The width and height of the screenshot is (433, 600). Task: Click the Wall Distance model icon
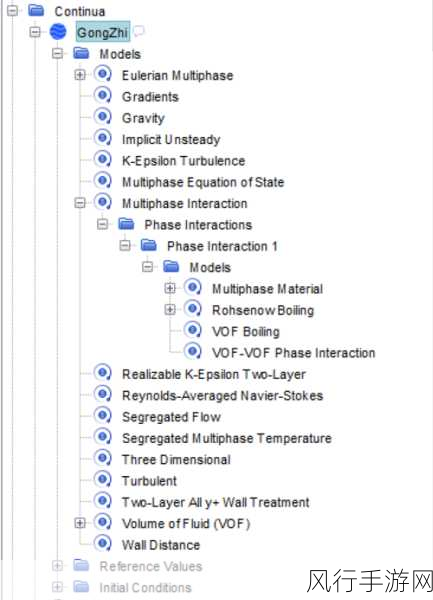[103, 543]
